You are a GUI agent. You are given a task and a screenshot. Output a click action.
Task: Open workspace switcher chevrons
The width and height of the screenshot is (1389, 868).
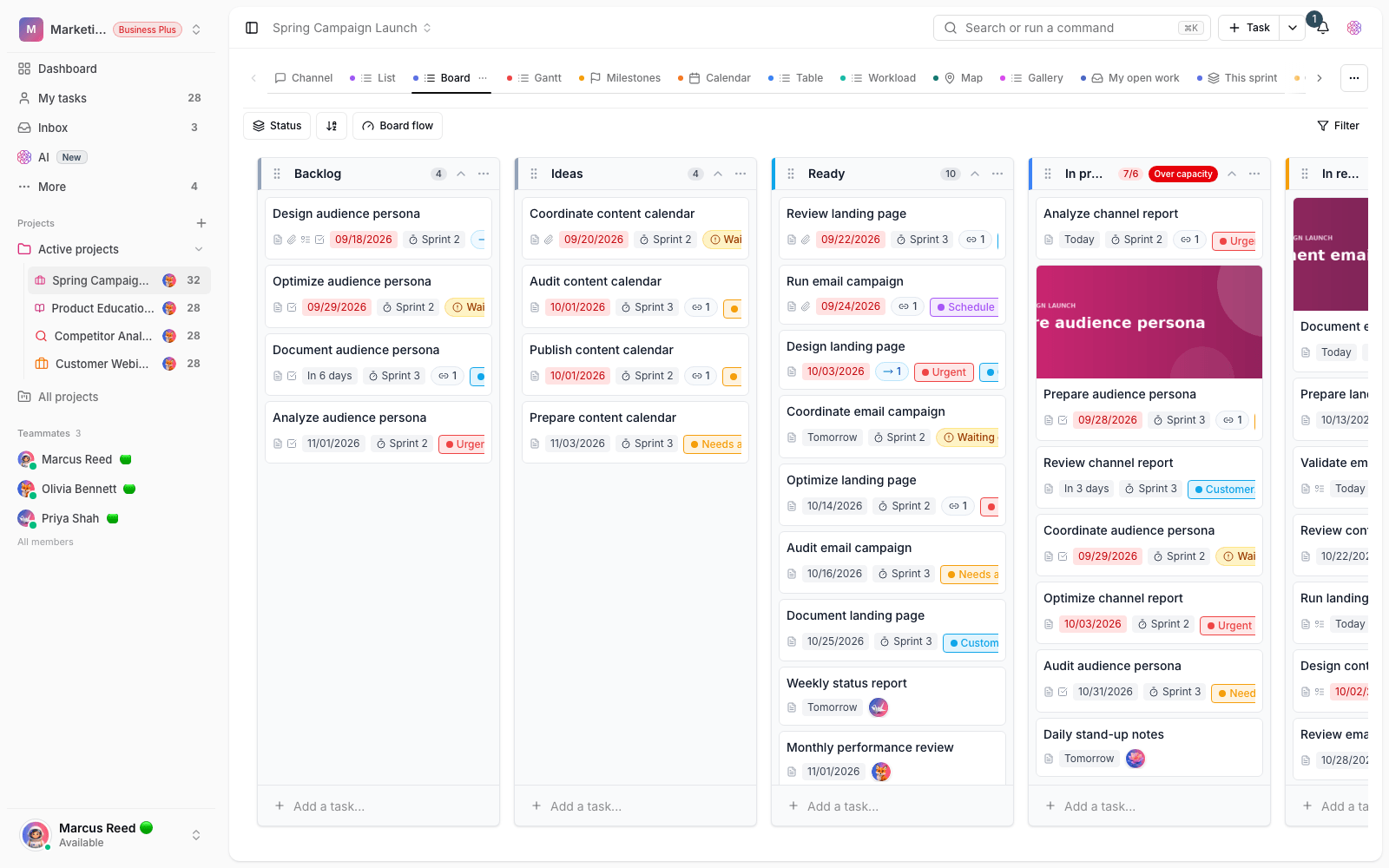coord(196,30)
